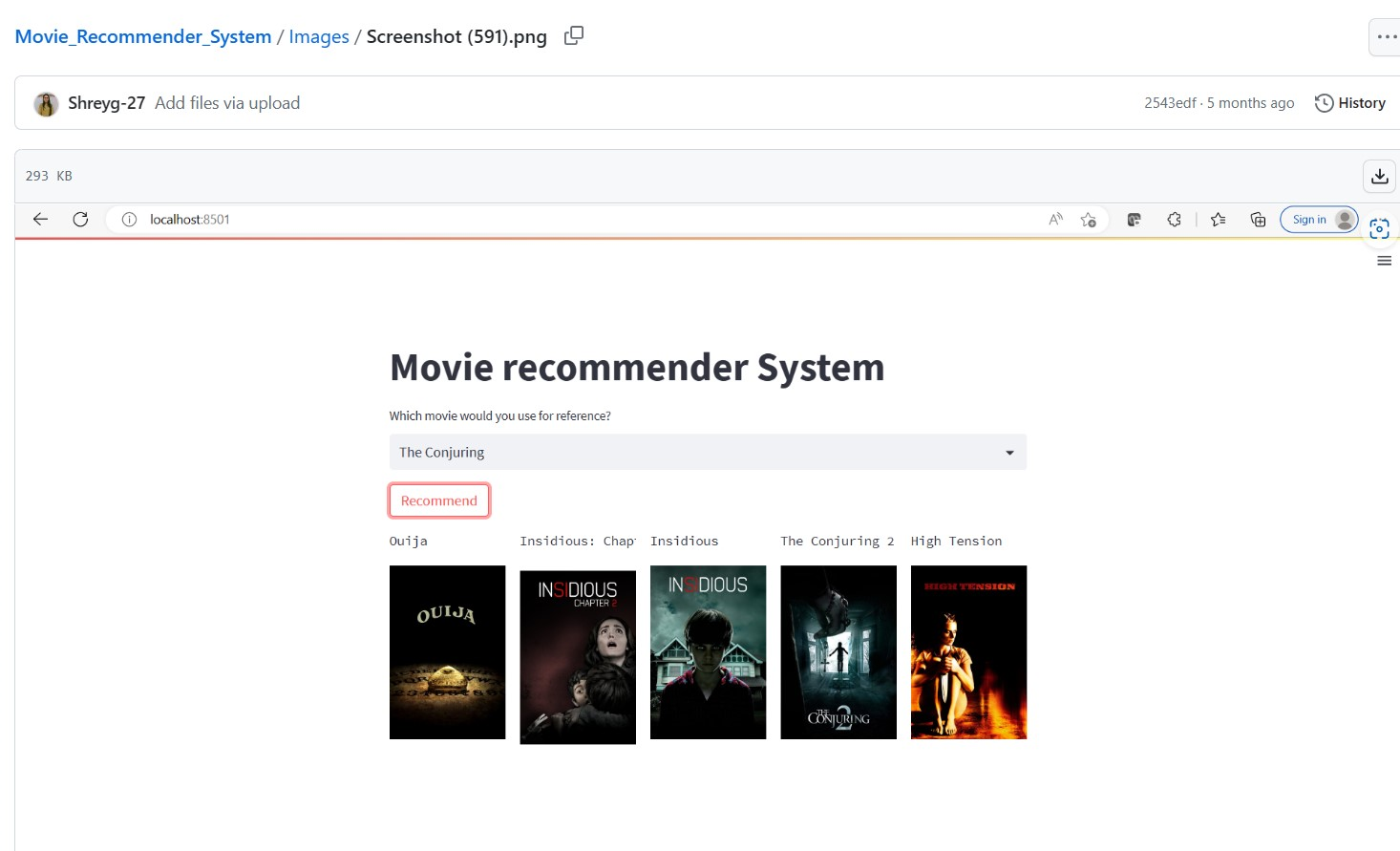Image resolution: width=1400 pixels, height=851 pixels.
Task: Add the tab to Collections icon
Action: pos(1258,219)
